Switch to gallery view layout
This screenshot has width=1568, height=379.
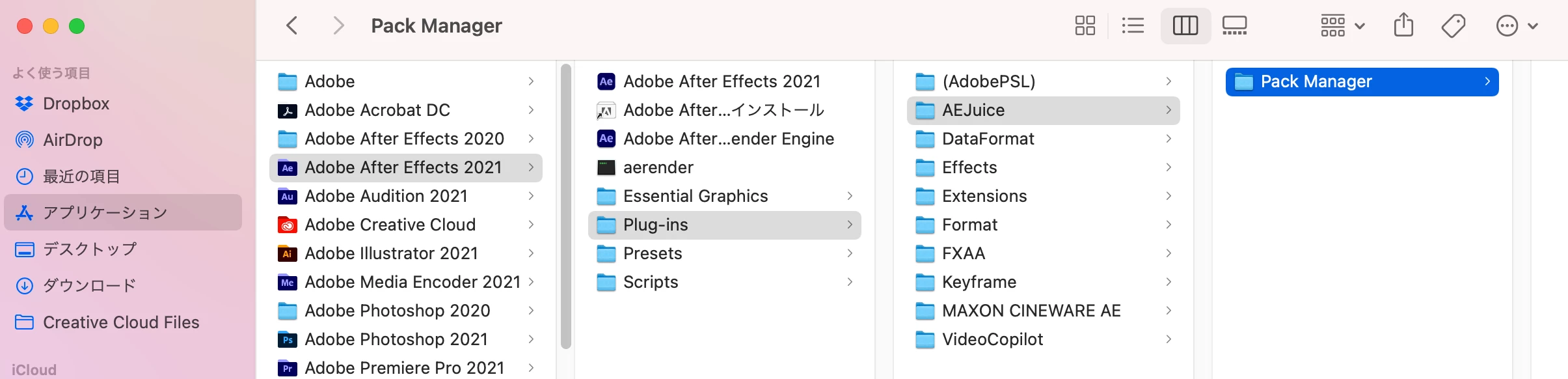(1234, 26)
